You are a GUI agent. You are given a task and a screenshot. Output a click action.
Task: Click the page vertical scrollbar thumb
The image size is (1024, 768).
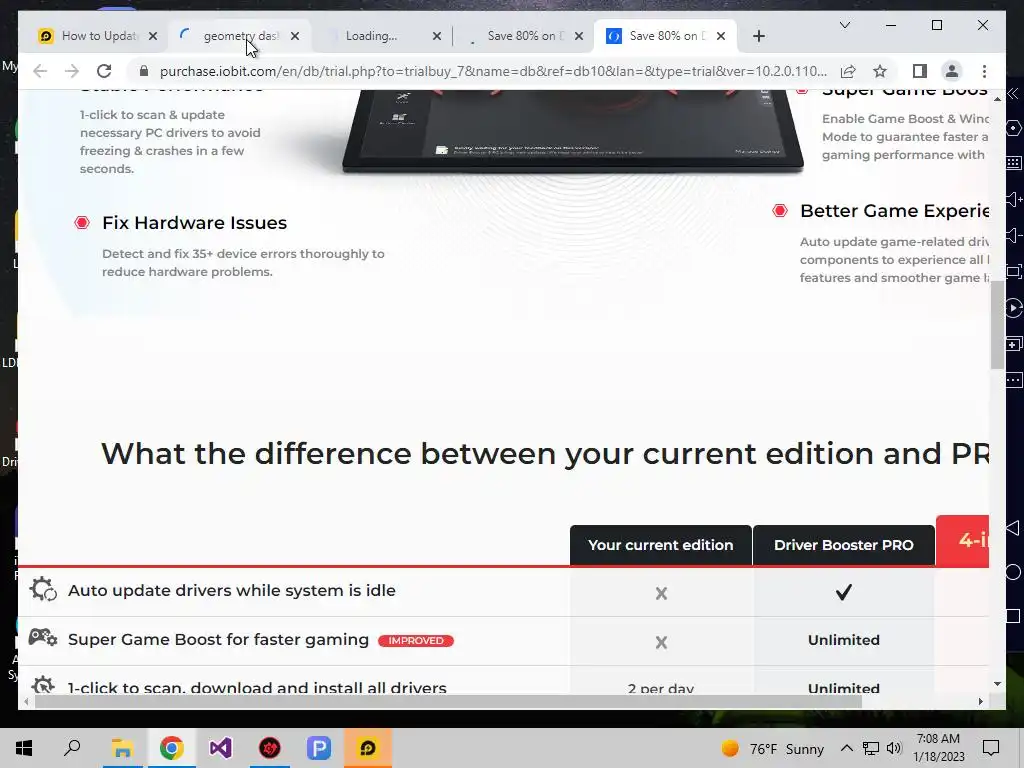tap(997, 325)
